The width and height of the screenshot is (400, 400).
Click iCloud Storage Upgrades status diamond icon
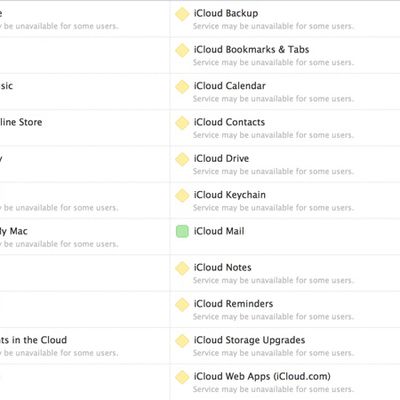coord(182,341)
